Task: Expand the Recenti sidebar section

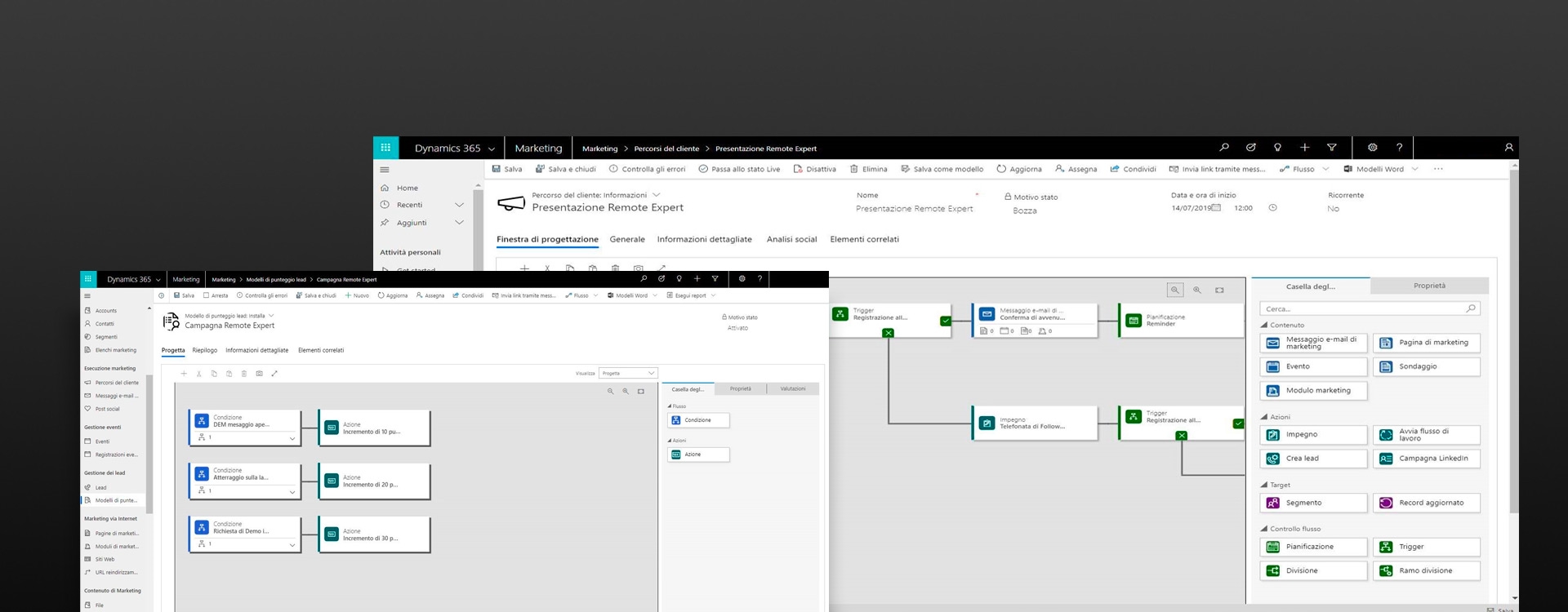Action: pos(459,205)
